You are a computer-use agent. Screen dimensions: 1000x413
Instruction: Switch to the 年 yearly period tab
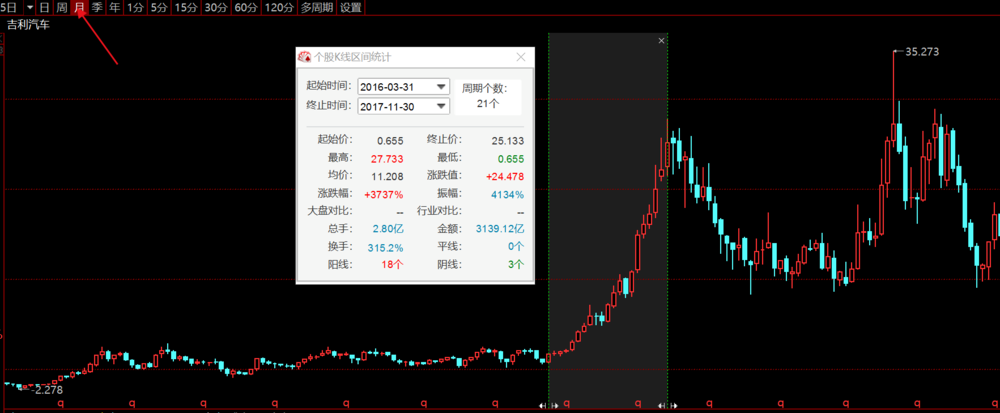coord(114,7)
